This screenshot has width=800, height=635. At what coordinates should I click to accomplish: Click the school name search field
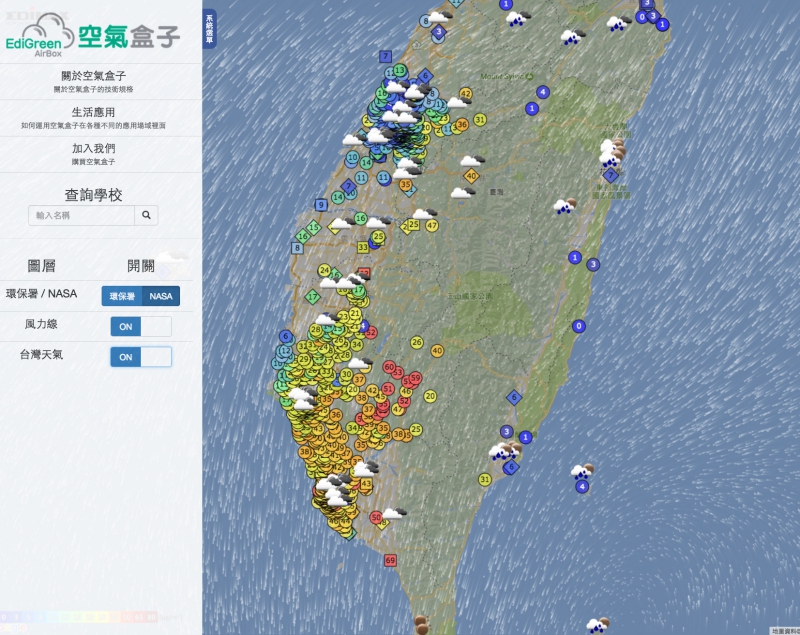(x=82, y=215)
